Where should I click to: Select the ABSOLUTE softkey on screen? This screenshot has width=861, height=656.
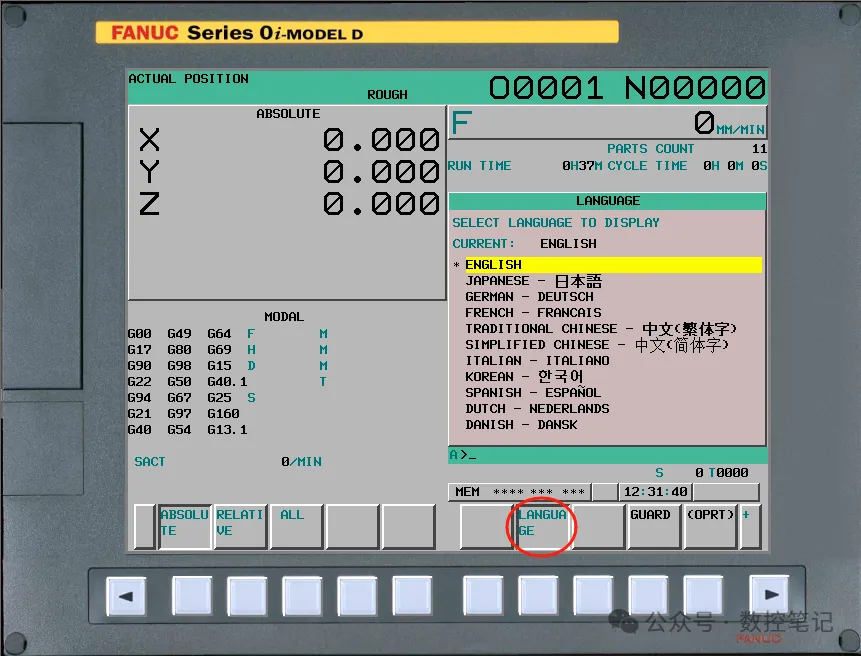184,526
